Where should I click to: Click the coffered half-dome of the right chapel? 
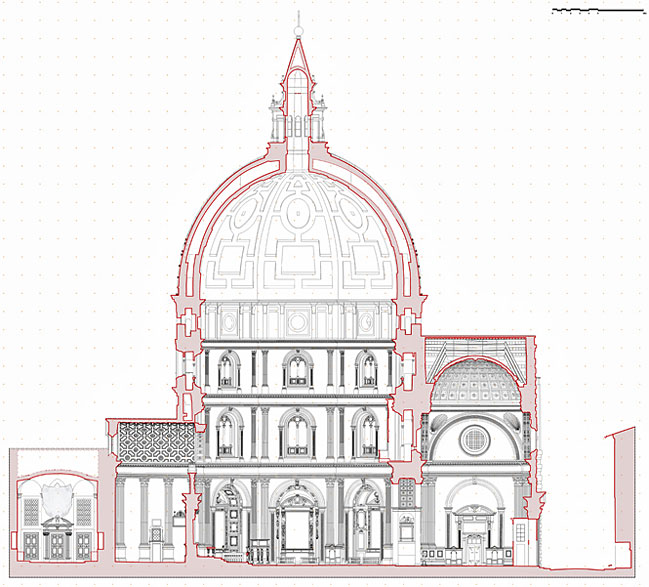click(x=474, y=381)
